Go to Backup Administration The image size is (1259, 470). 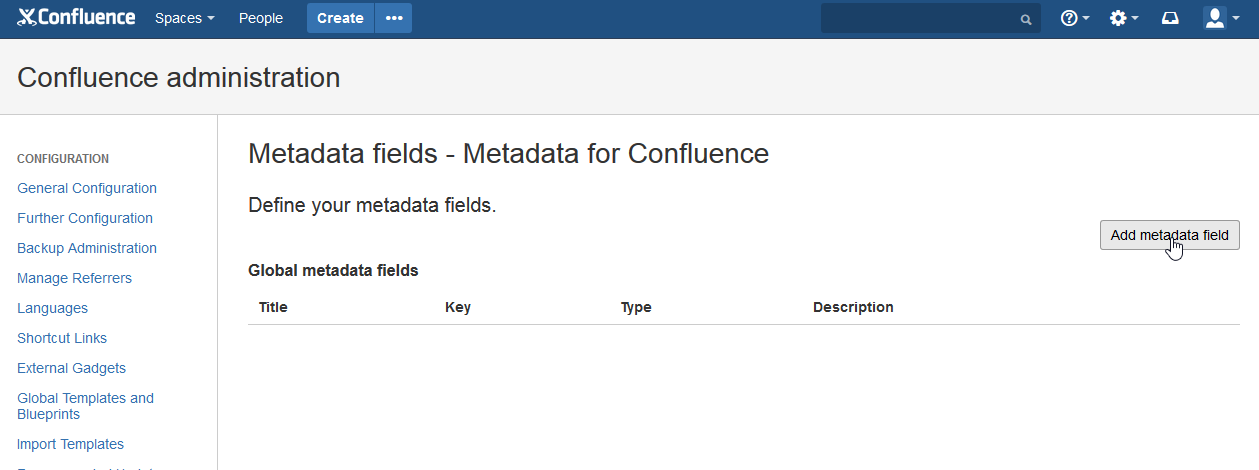point(87,248)
